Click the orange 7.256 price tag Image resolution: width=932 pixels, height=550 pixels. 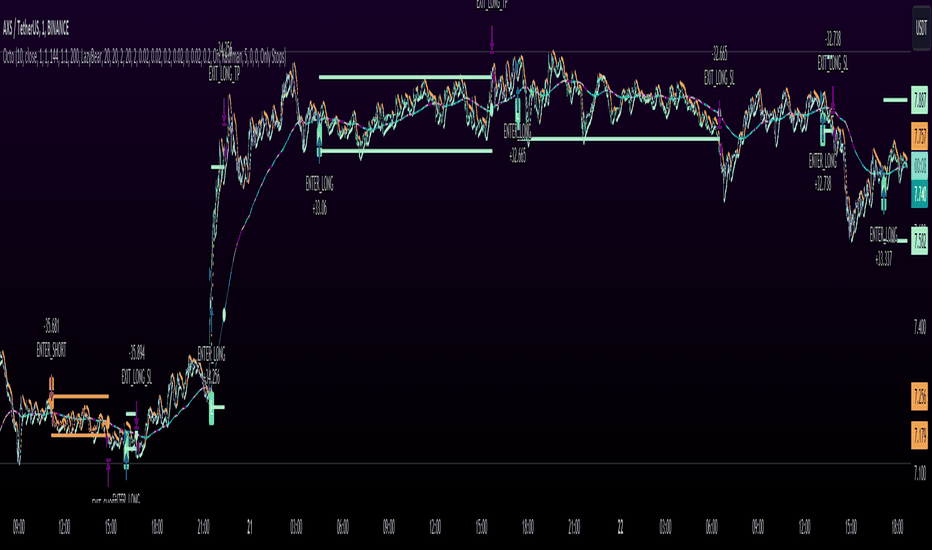click(x=920, y=396)
